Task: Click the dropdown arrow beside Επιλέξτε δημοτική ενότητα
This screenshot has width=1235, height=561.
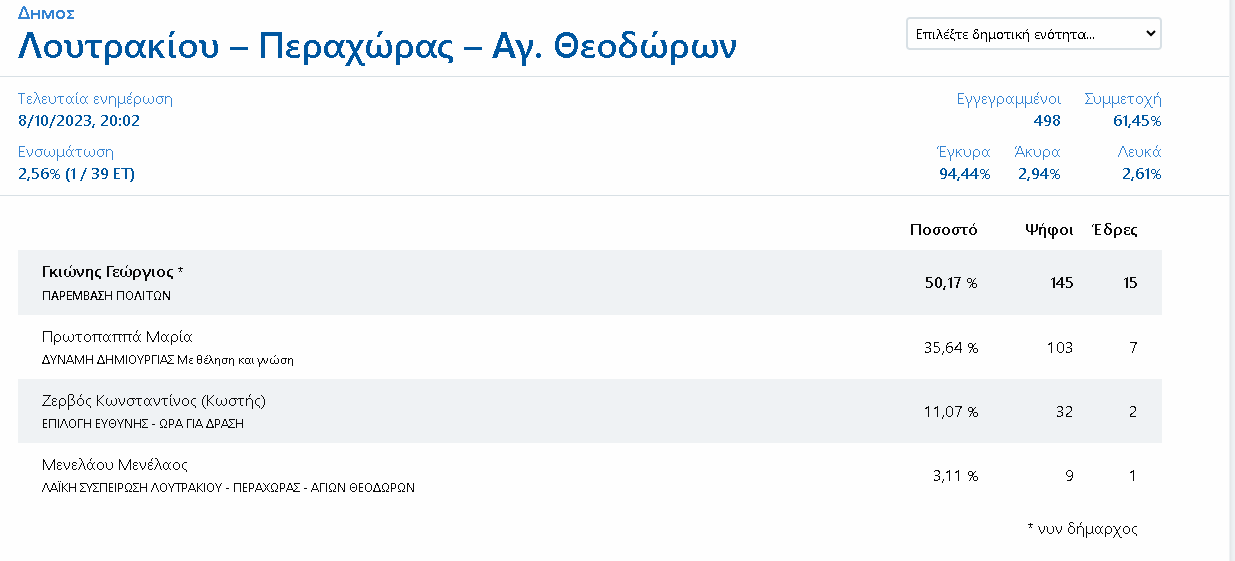Action: coord(1150,33)
